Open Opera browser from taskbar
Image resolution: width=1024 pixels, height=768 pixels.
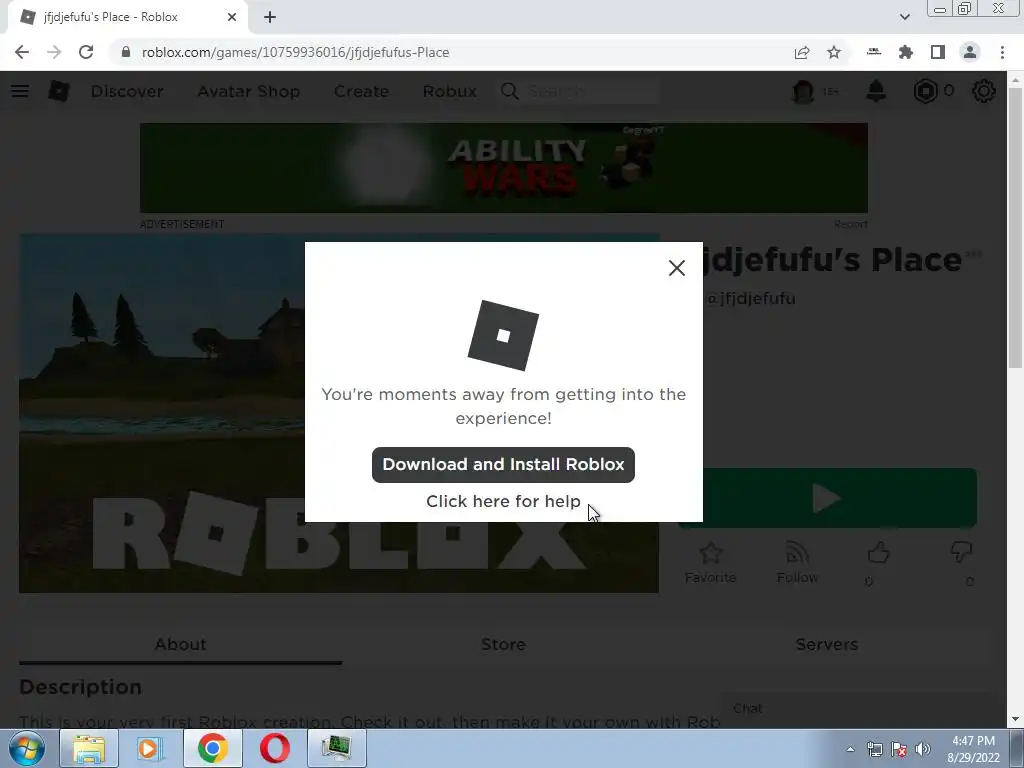[275, 748]
